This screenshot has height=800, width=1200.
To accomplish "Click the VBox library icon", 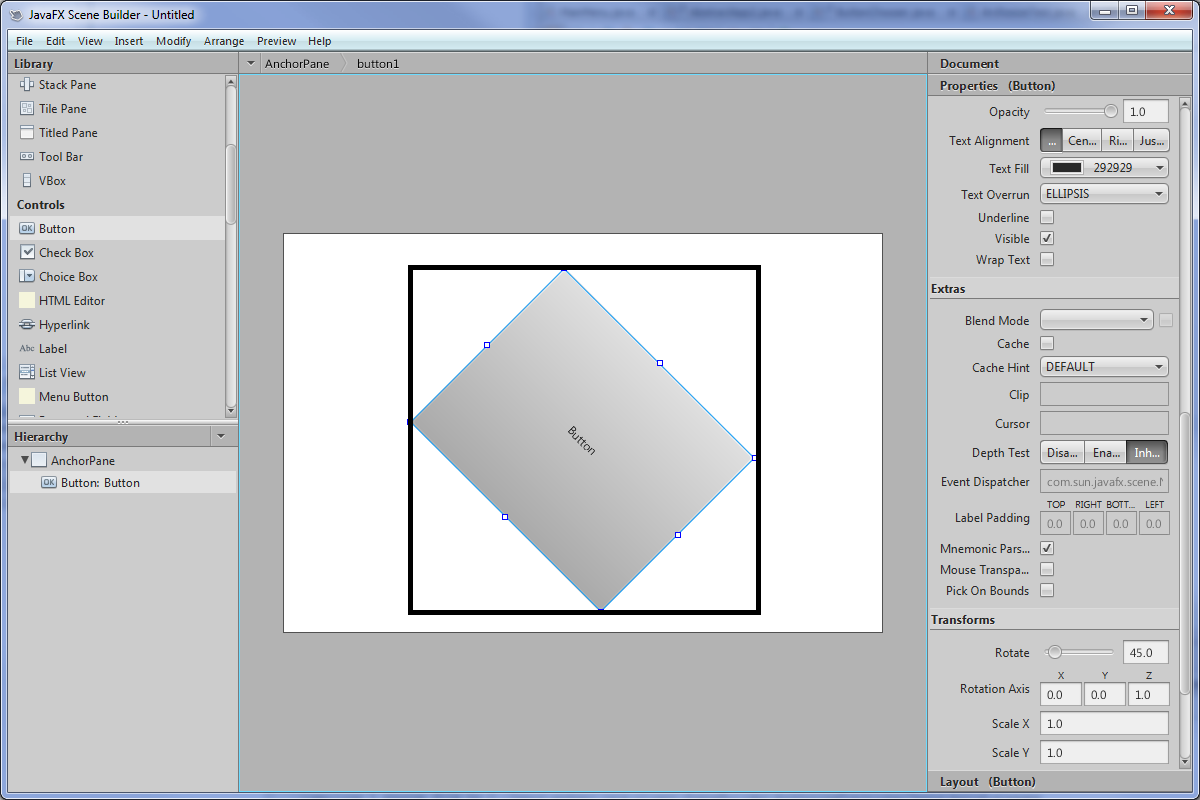I will [27, 181].
